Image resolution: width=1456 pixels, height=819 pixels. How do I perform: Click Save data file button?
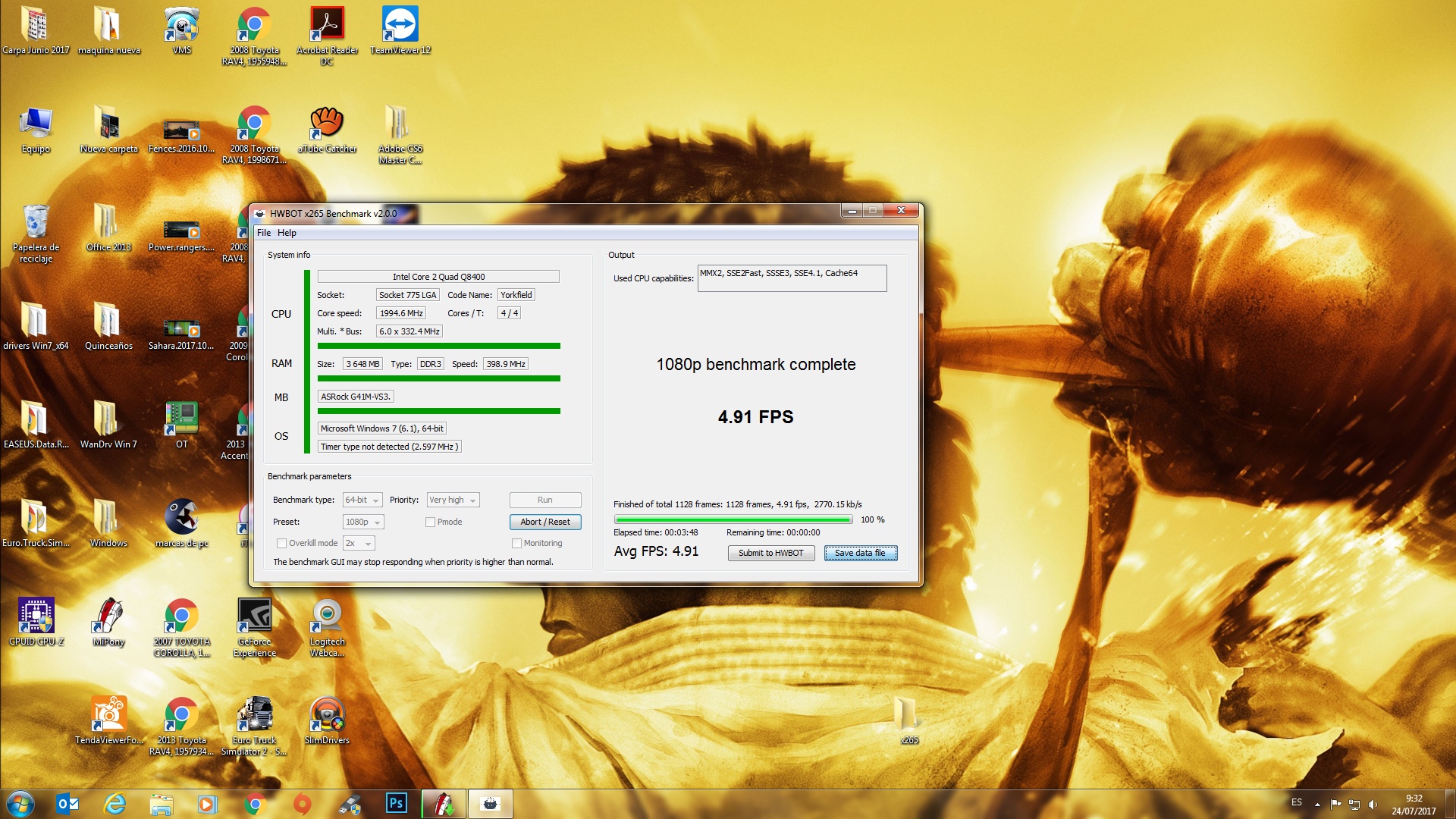(861, 553)
